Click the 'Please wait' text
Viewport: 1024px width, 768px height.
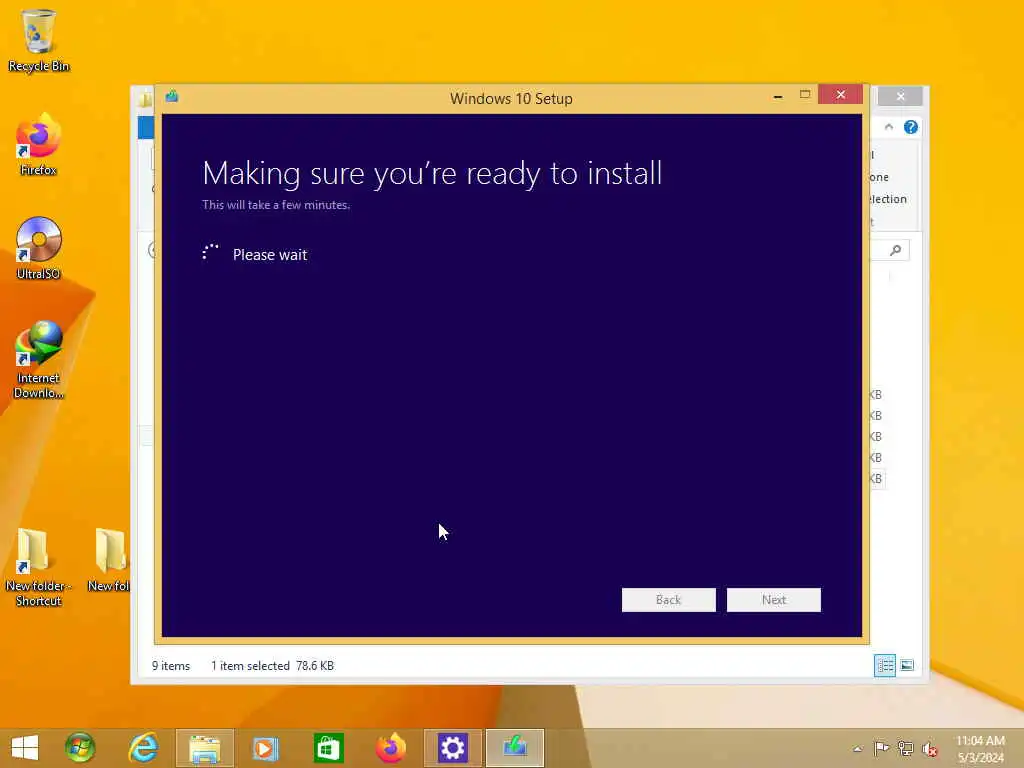(270, 255)
